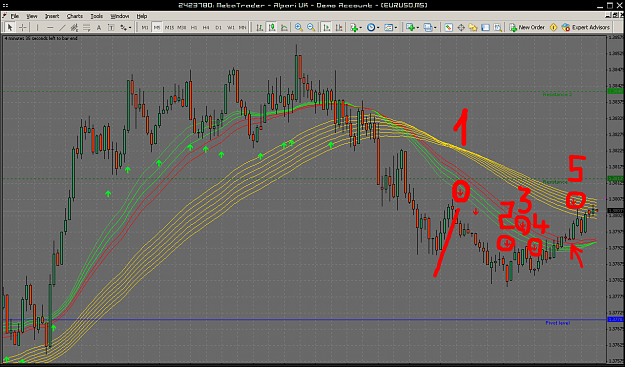
Task: Toggle chart Auto Scroll
Action: [x=326, y=27]
